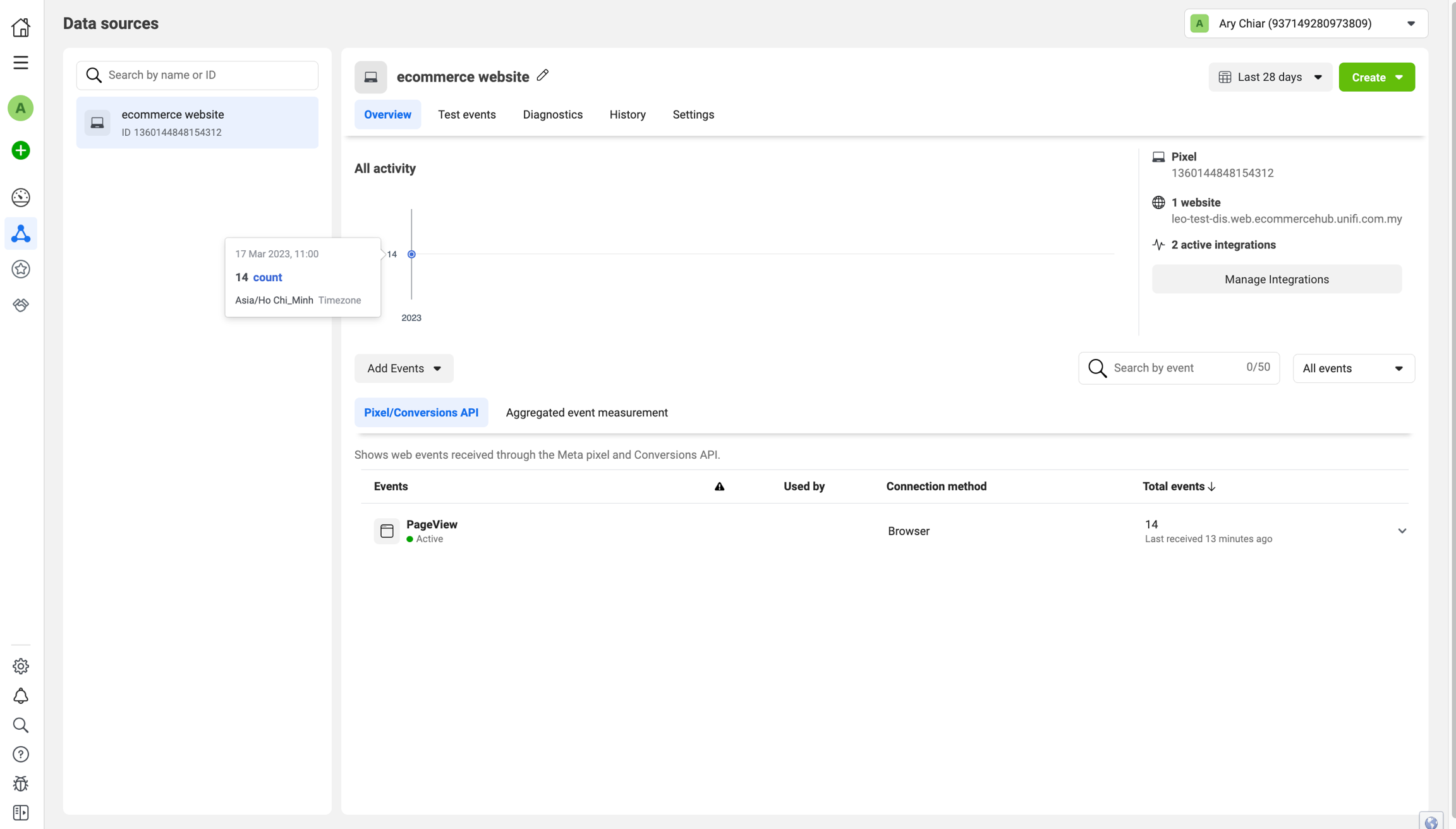The image size is (1456, 829).
Task: Click the Home icon in sidebar
Action: pyautogui.click(x=21, y=27)
